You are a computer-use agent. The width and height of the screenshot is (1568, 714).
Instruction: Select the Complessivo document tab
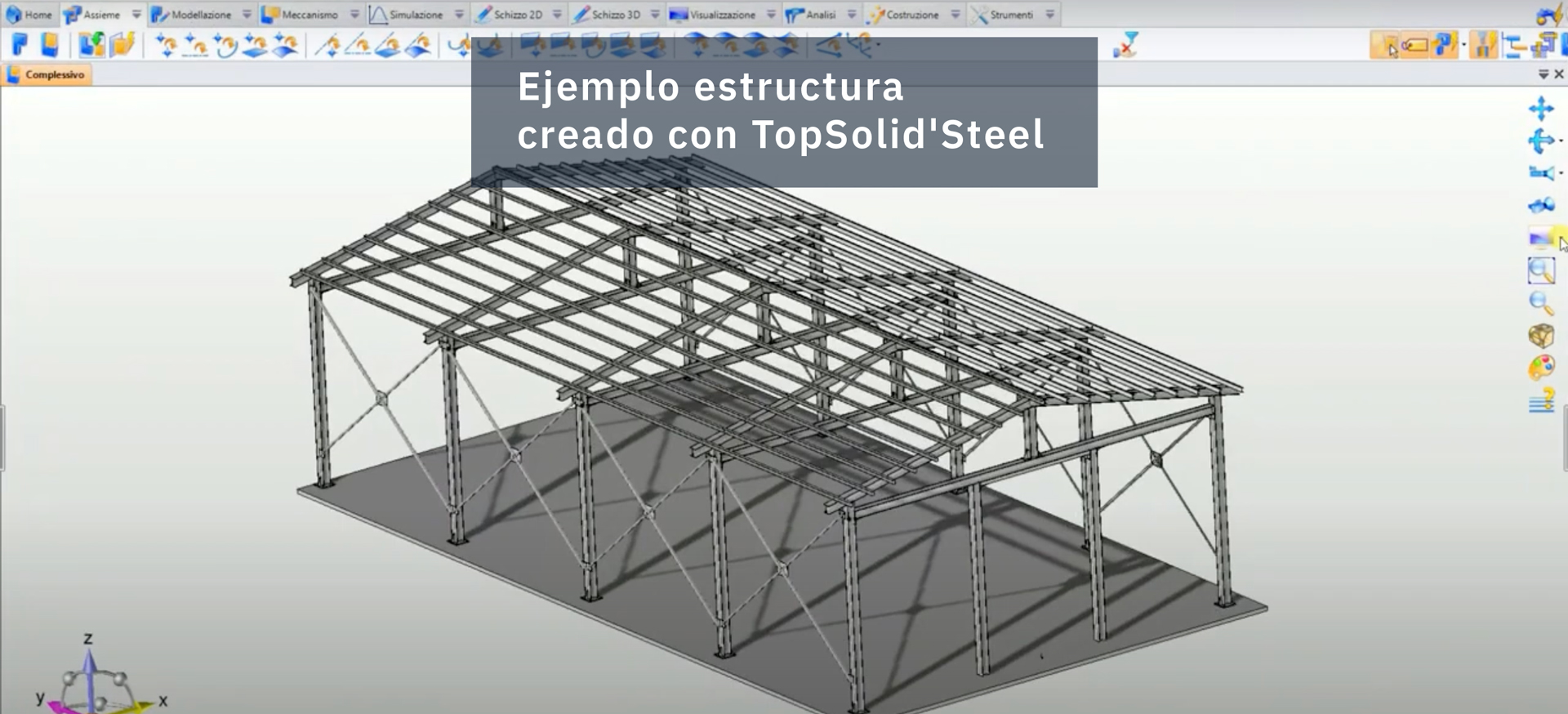[x=47, y=74]
